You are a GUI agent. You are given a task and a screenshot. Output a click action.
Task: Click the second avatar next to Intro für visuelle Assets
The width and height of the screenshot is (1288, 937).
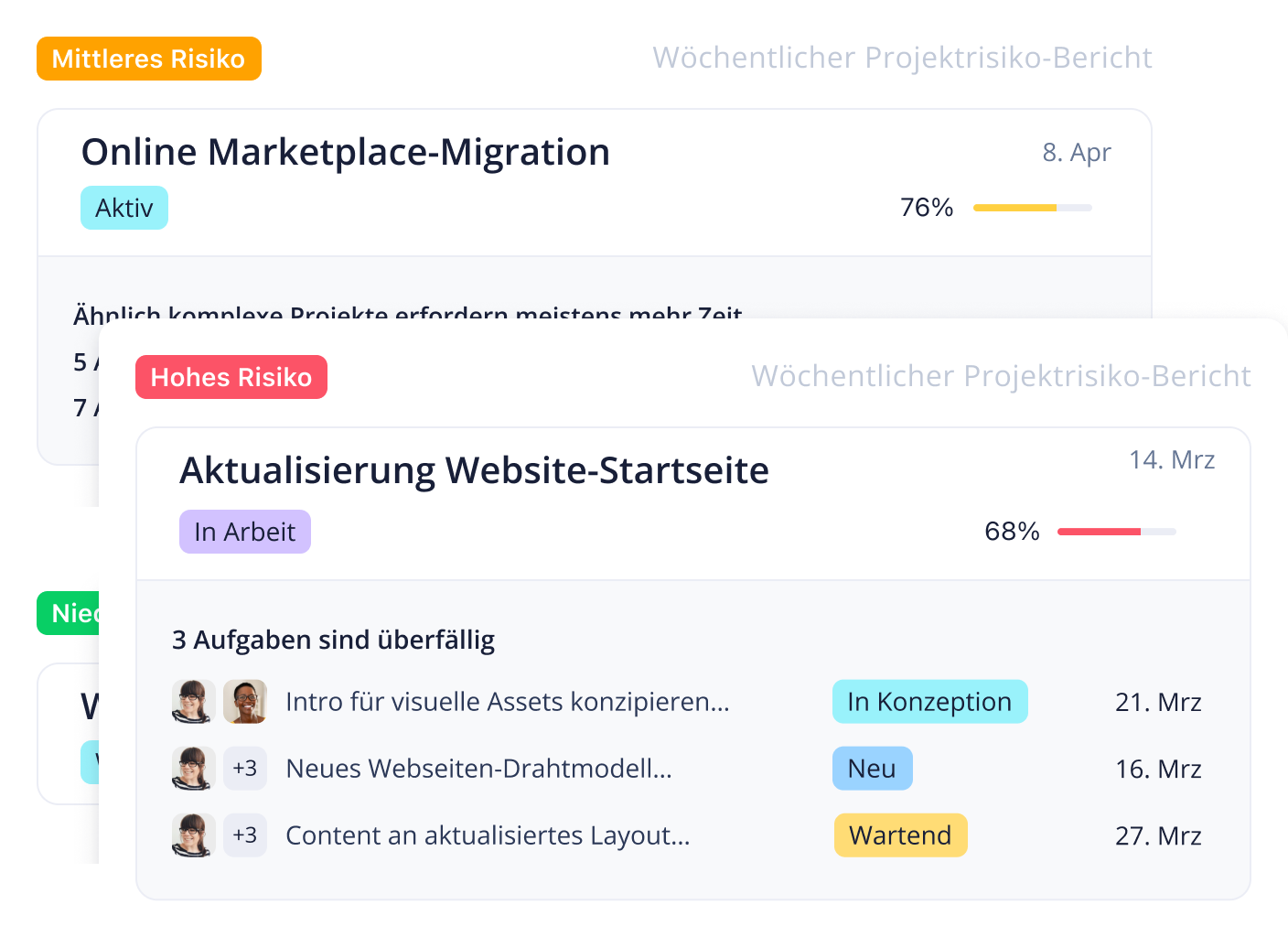click(244, 702)
